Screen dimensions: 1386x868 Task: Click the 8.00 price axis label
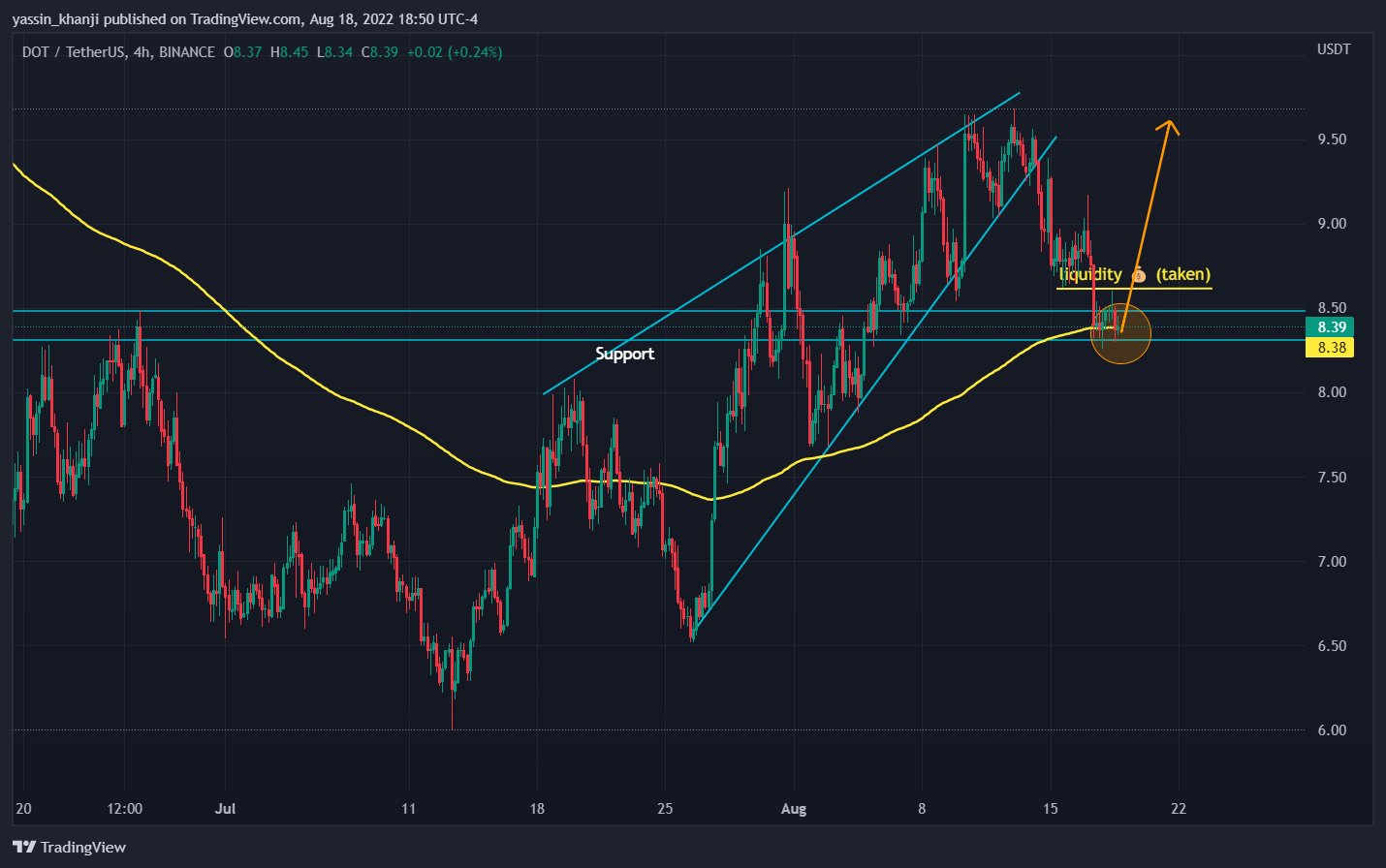tap(1332, 392)
